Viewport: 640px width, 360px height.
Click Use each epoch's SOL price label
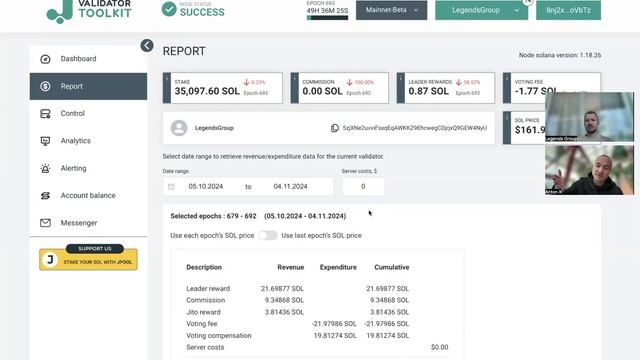(x=212, y=236)
